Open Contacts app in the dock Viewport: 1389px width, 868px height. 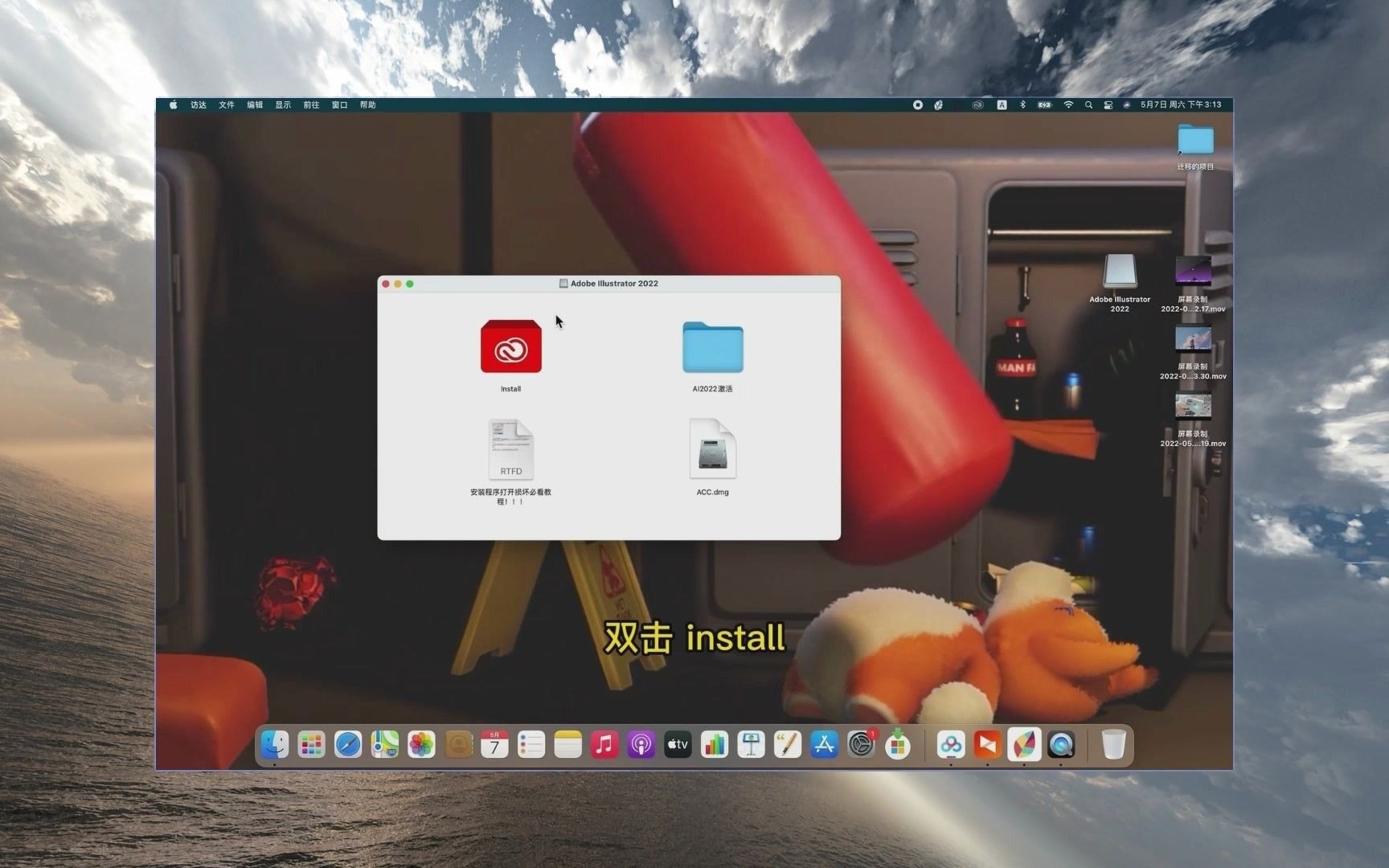[458, 745]
